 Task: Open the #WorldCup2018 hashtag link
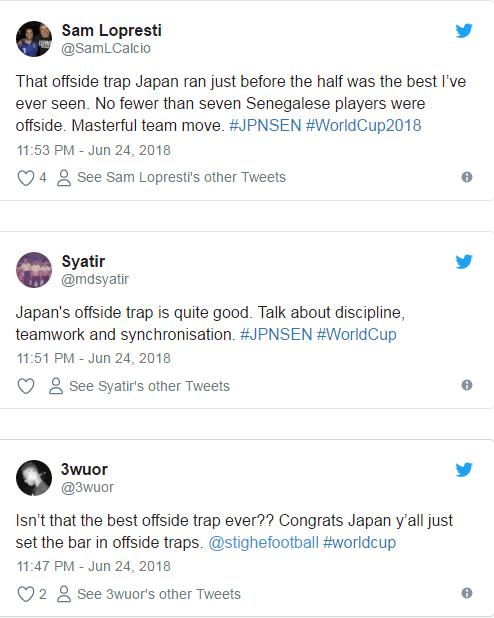click(364, 126)
